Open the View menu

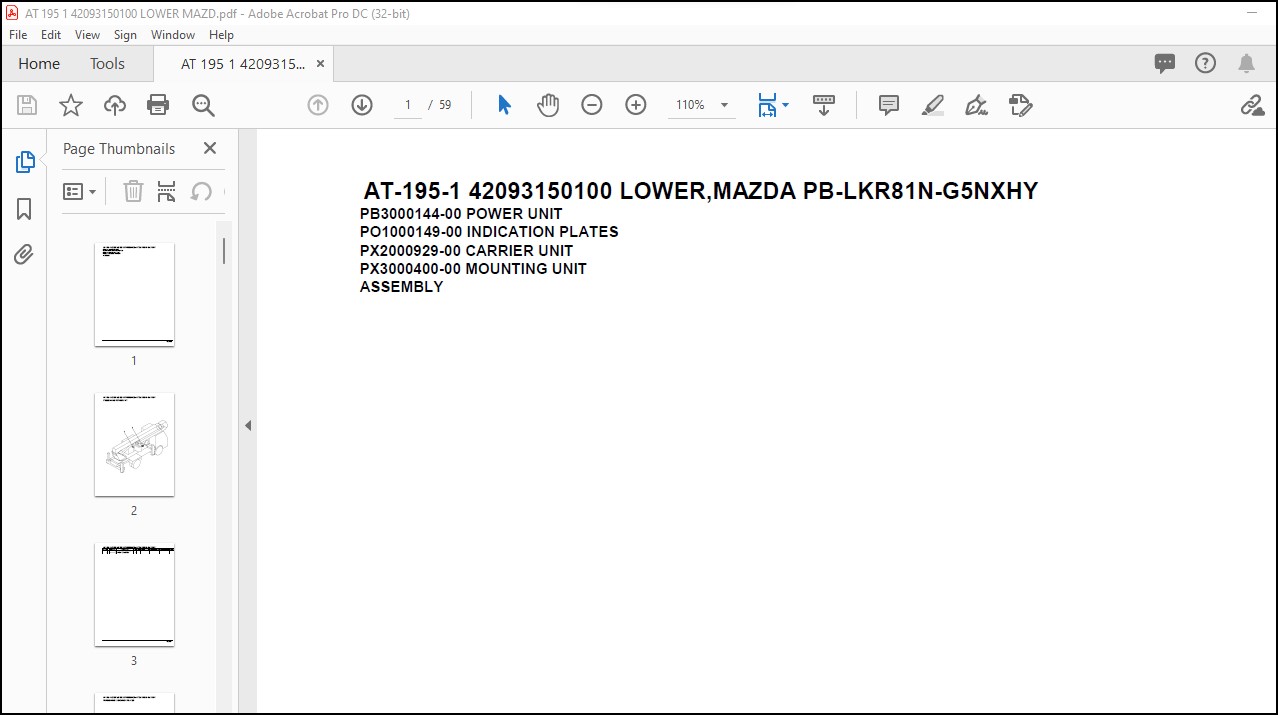(x=88, y=34)
